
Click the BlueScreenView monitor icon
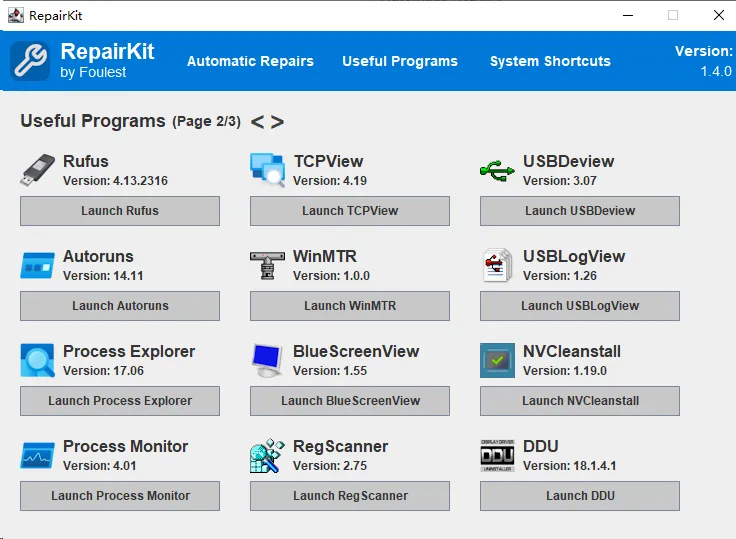coord(267,360)
